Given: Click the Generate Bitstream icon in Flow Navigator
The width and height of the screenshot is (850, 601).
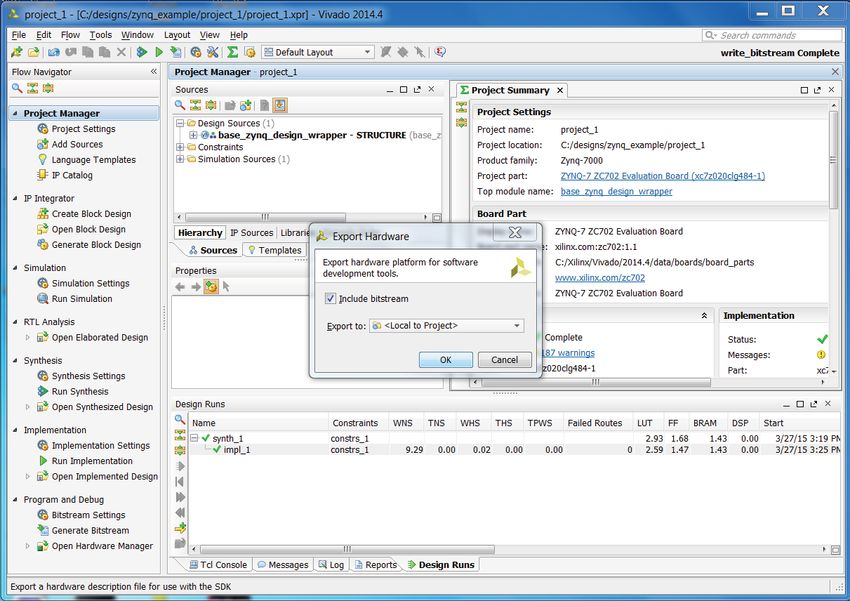Looking at the screenshot, I should (42, 530).
